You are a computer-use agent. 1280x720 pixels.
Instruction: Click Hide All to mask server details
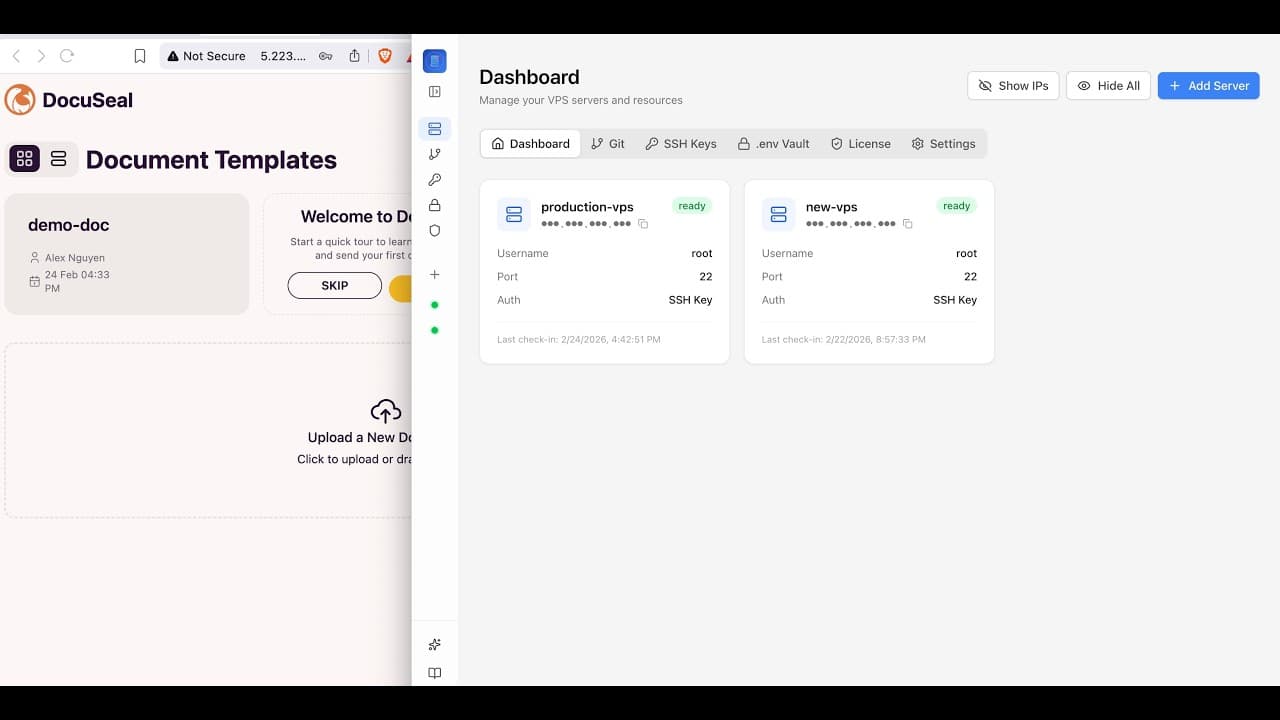pyautogui.click(x=1108, y=85)
